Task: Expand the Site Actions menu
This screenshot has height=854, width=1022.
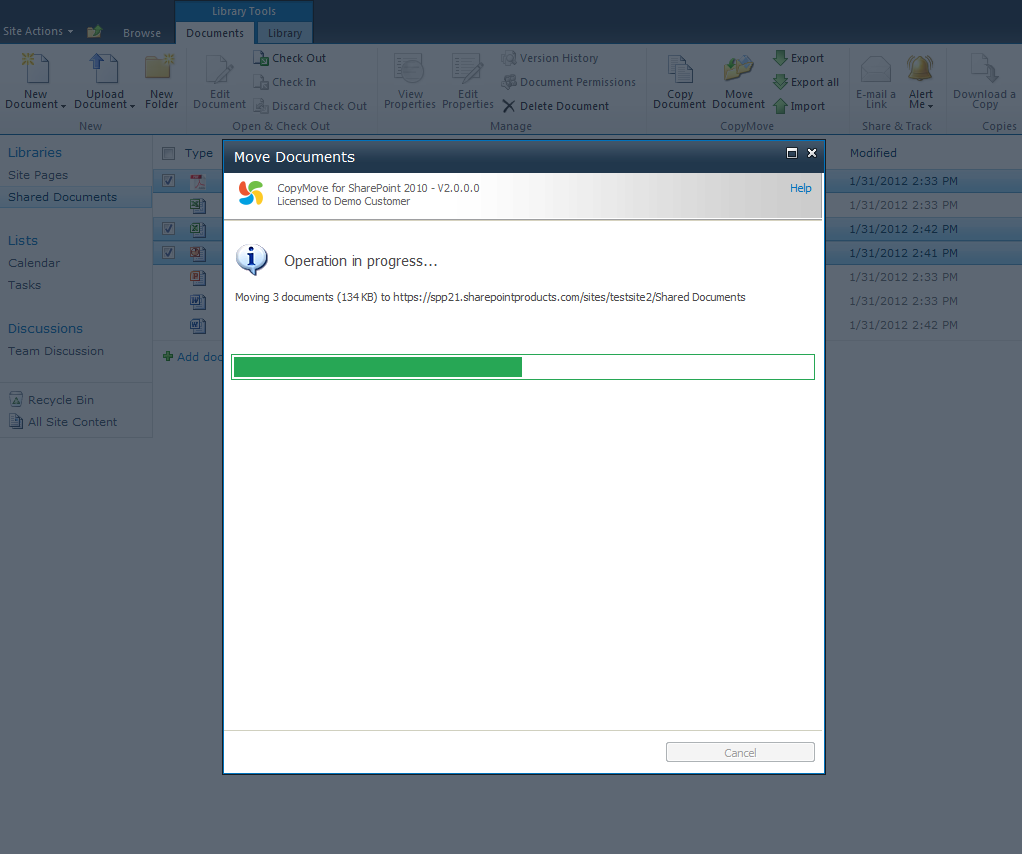Action: pyautogui.click(x=38, y=31)
